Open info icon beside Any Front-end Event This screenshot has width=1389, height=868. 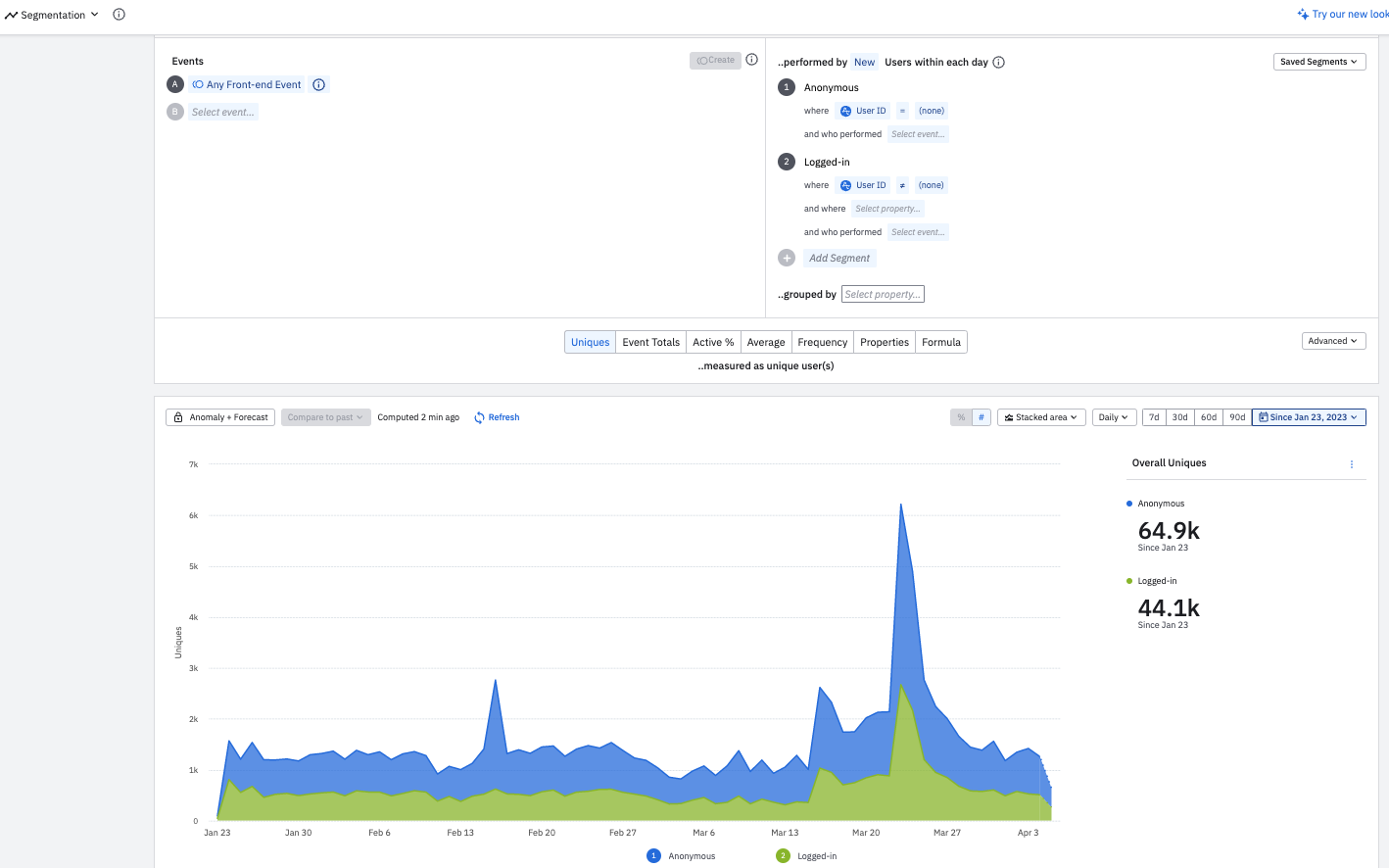318,85
